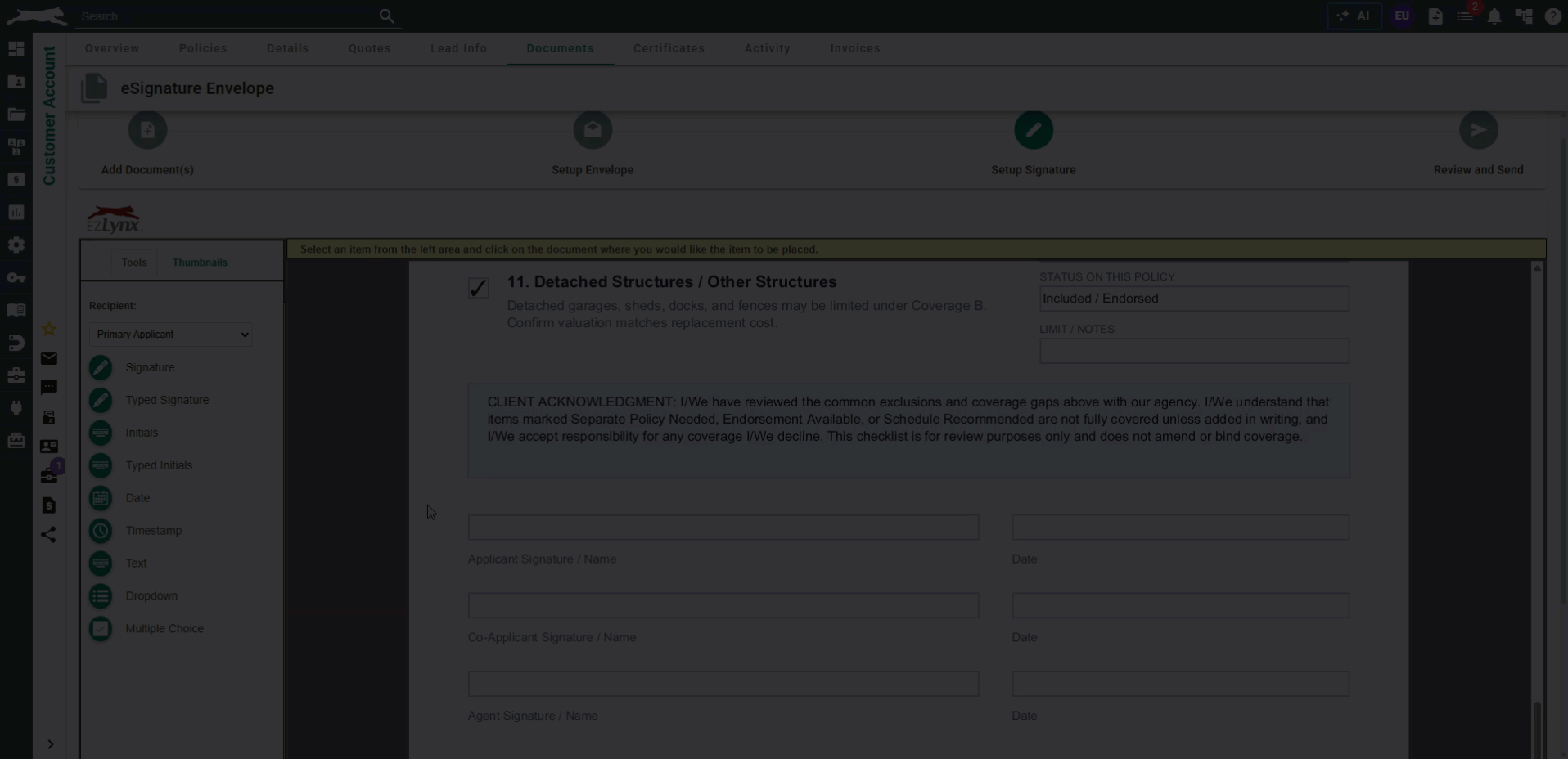Click the key icon in left sidebar
Viewport: 1568px width, 759px height.
16,278
